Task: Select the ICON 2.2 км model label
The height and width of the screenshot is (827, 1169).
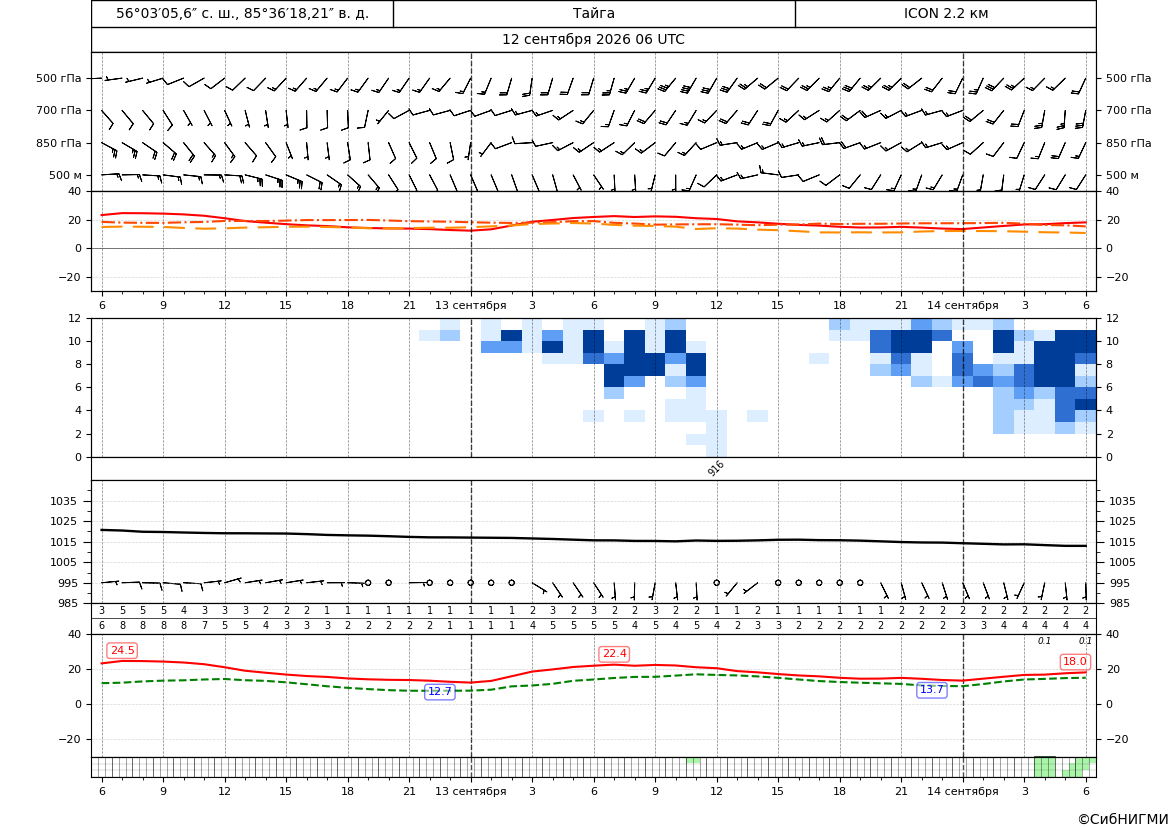Action: tap(945, 13)
